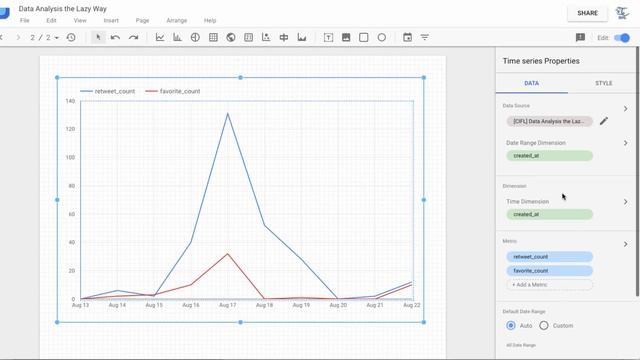Expand the Metric section chevron
The width and height of the screenshot is (640, 360).
click(x=625, y=244)
